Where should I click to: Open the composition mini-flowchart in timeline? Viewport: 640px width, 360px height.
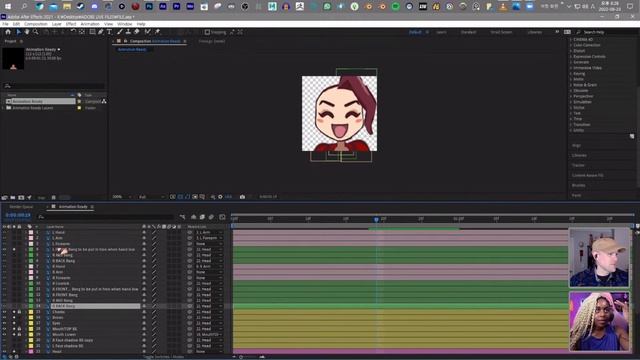[182, 217]
